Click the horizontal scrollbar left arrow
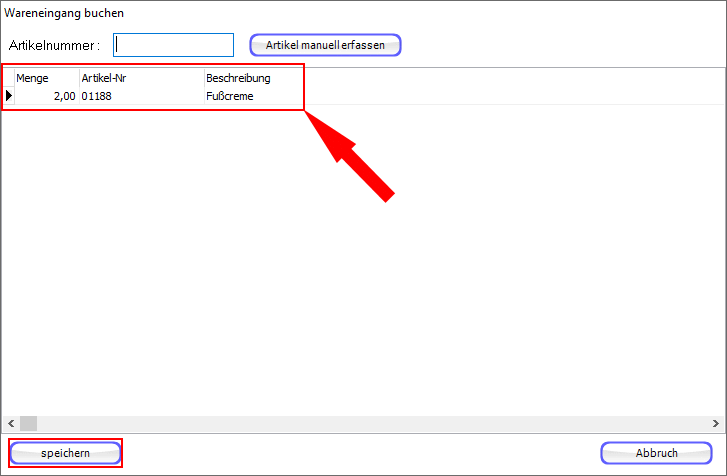The image size is (727, 476). (9, 423)
